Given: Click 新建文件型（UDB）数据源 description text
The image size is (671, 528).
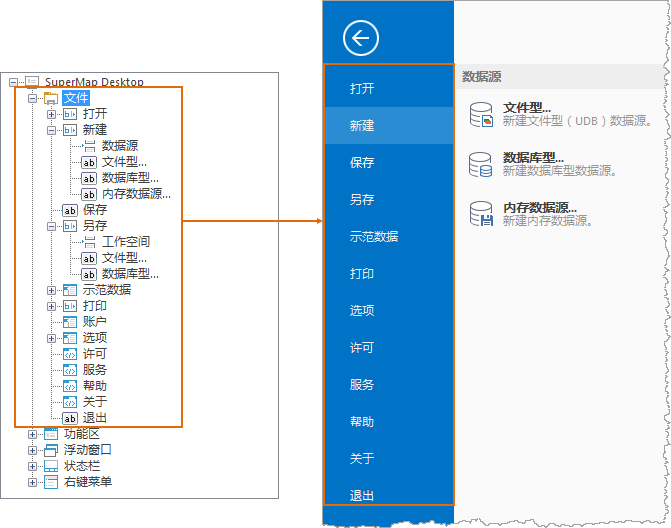Looking at the screenshot, I should (577, 121).
